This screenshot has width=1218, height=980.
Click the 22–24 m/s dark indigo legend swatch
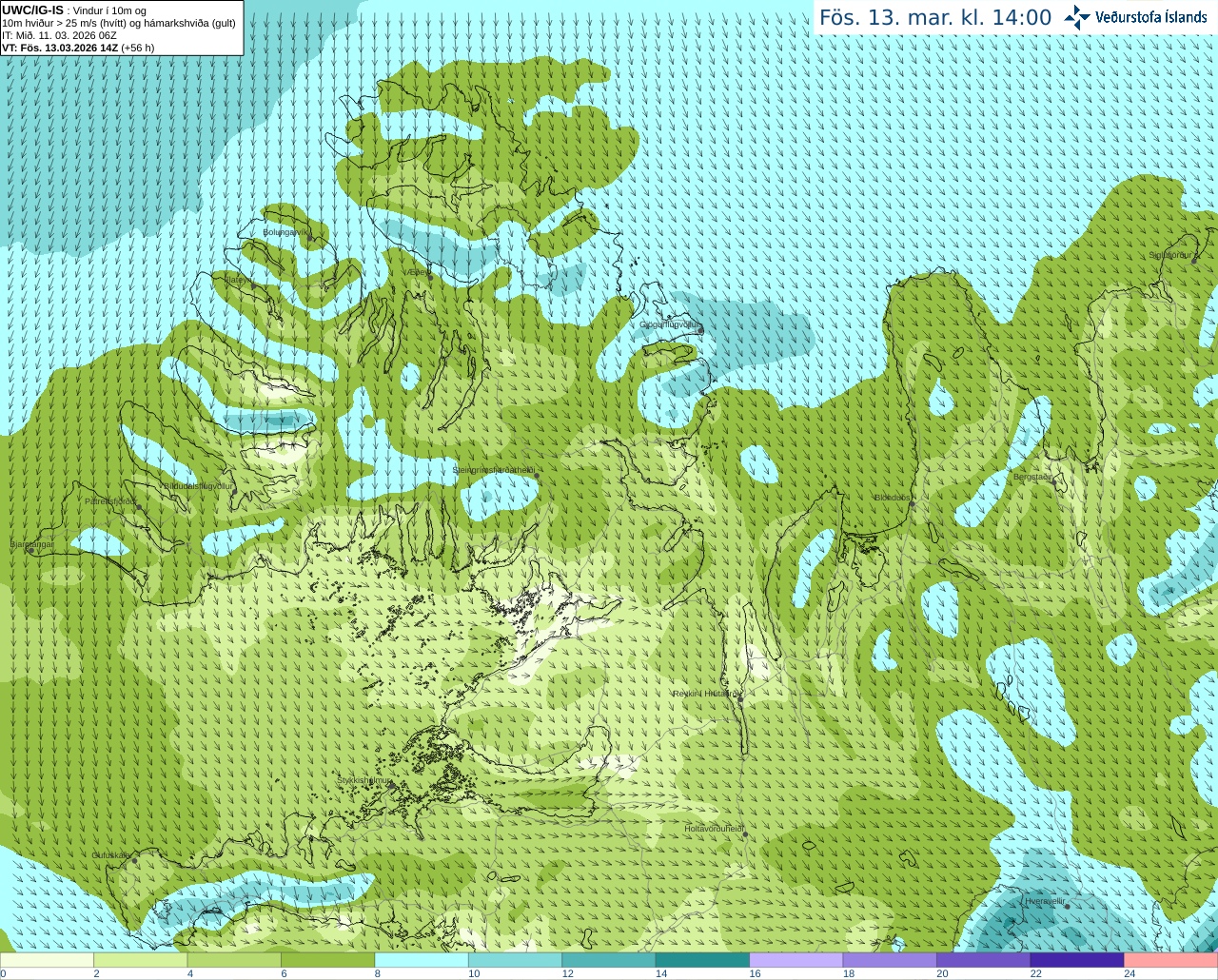coord(1077,960)
